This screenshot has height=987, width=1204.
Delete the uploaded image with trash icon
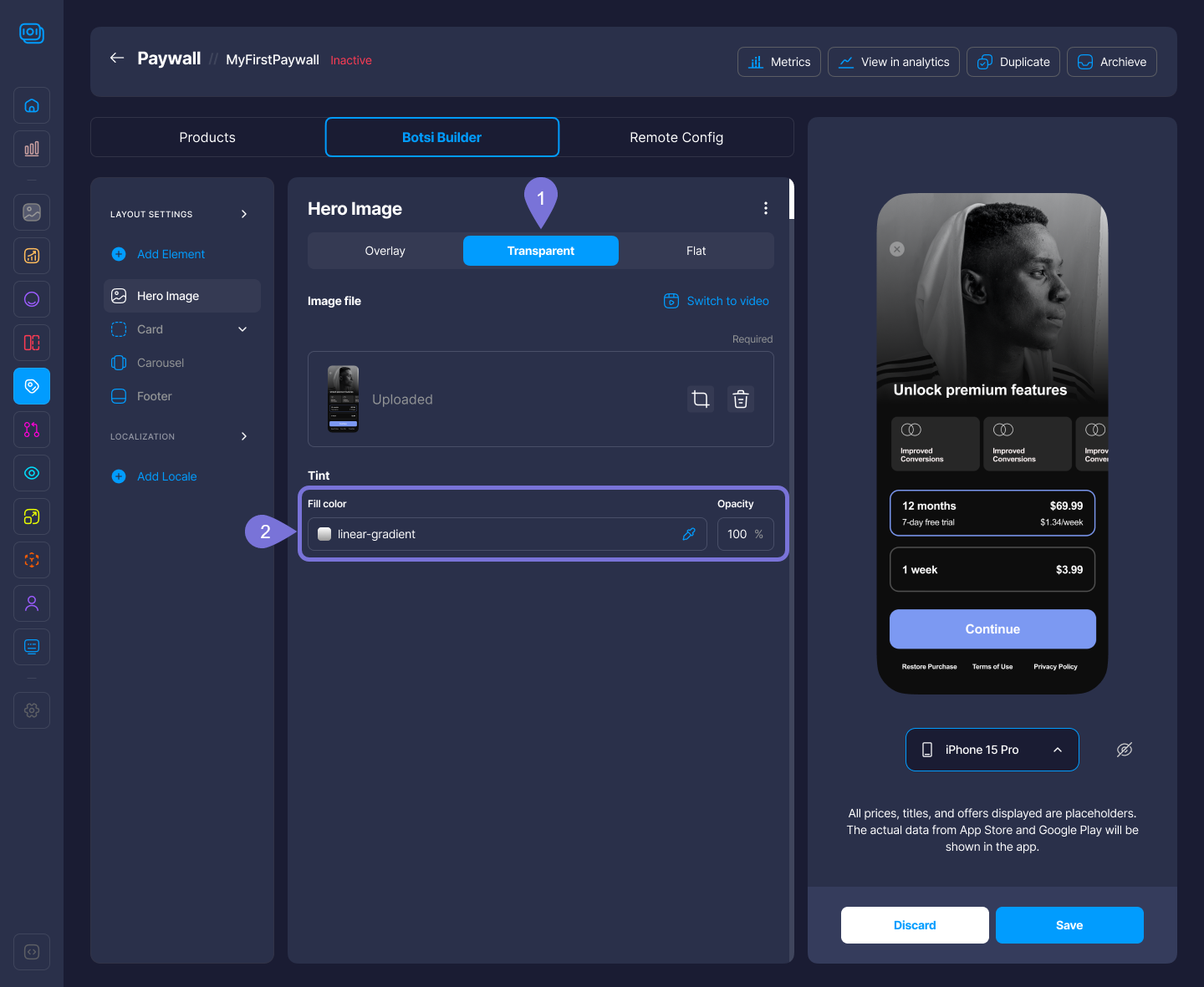tap(740, 399)
